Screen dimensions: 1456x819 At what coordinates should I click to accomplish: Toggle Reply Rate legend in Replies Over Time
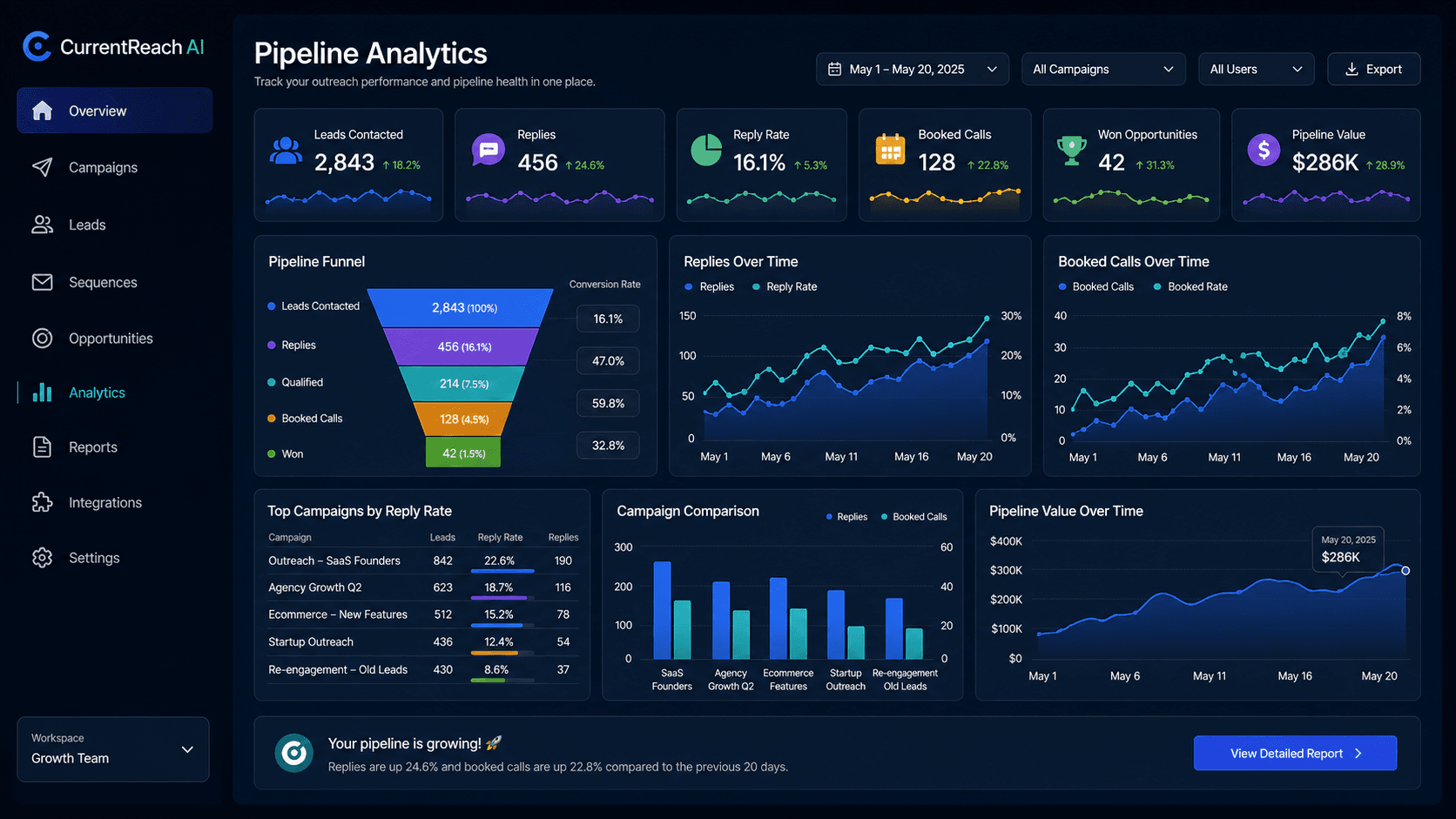pyautogui.click(x=784, y=286)
